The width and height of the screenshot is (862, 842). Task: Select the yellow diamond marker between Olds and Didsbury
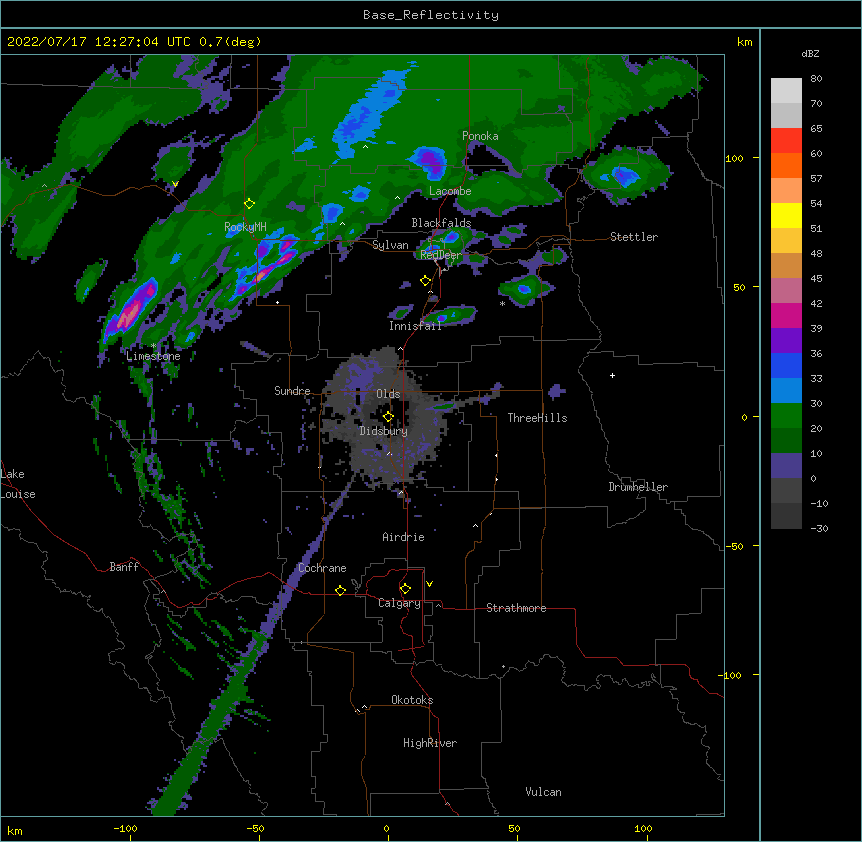[388, 417]
